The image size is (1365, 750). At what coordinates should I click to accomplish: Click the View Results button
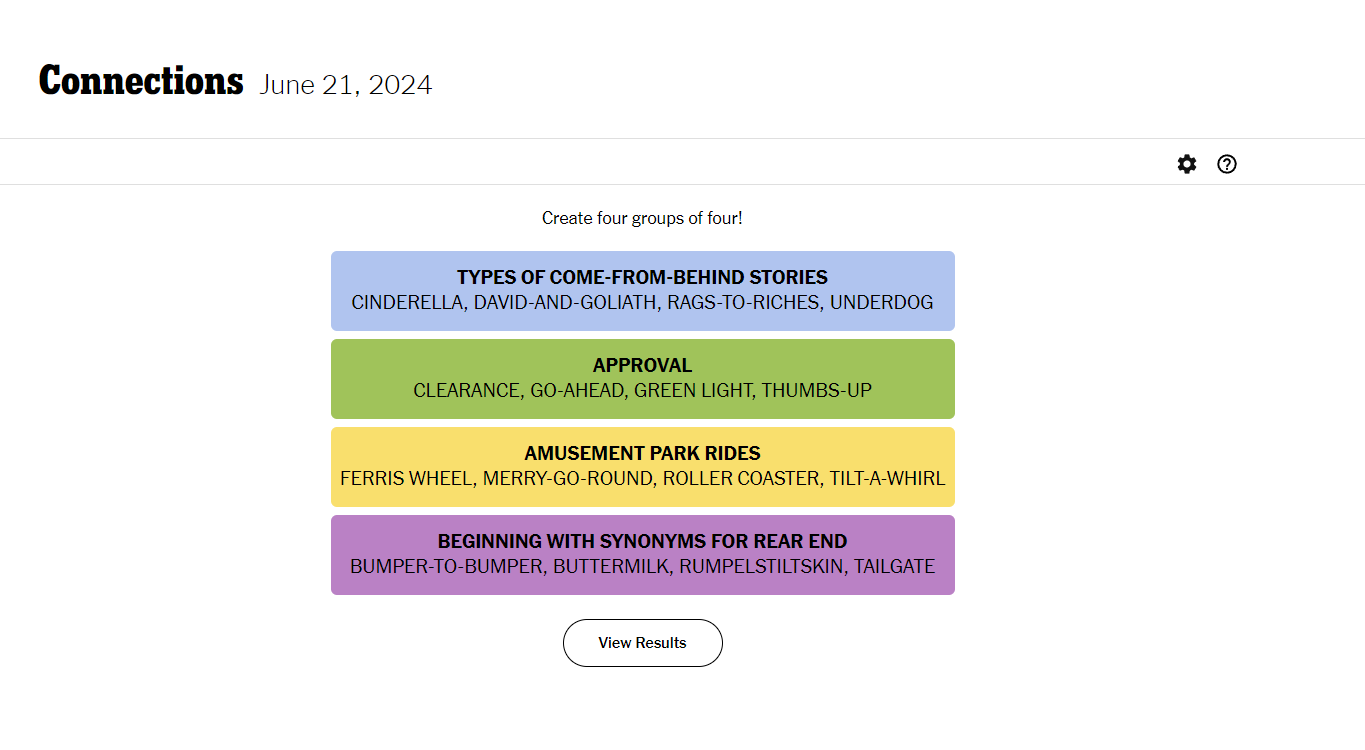pos(643,643)
